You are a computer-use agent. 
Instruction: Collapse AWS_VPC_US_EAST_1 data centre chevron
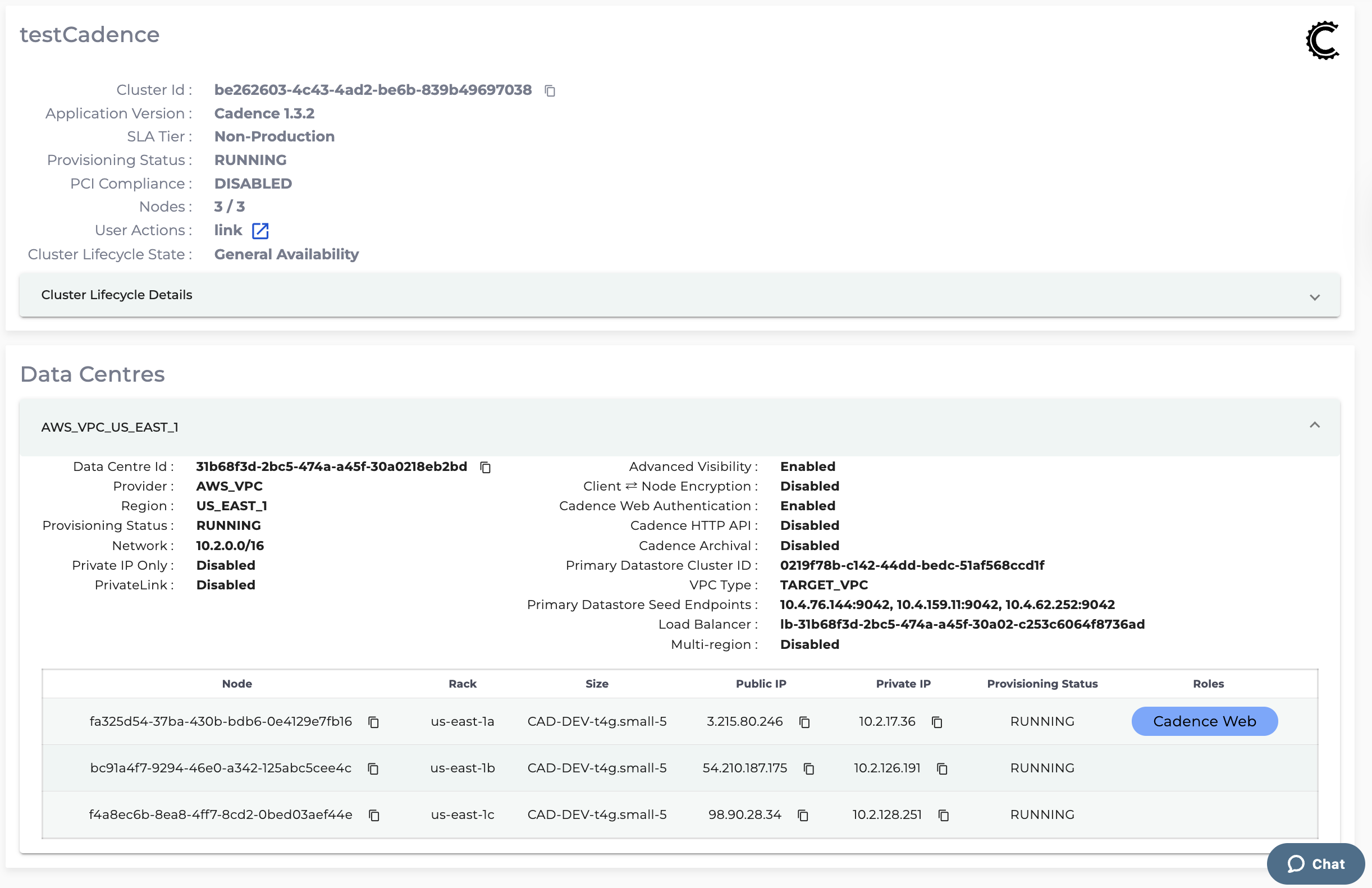click(1314, 425)
